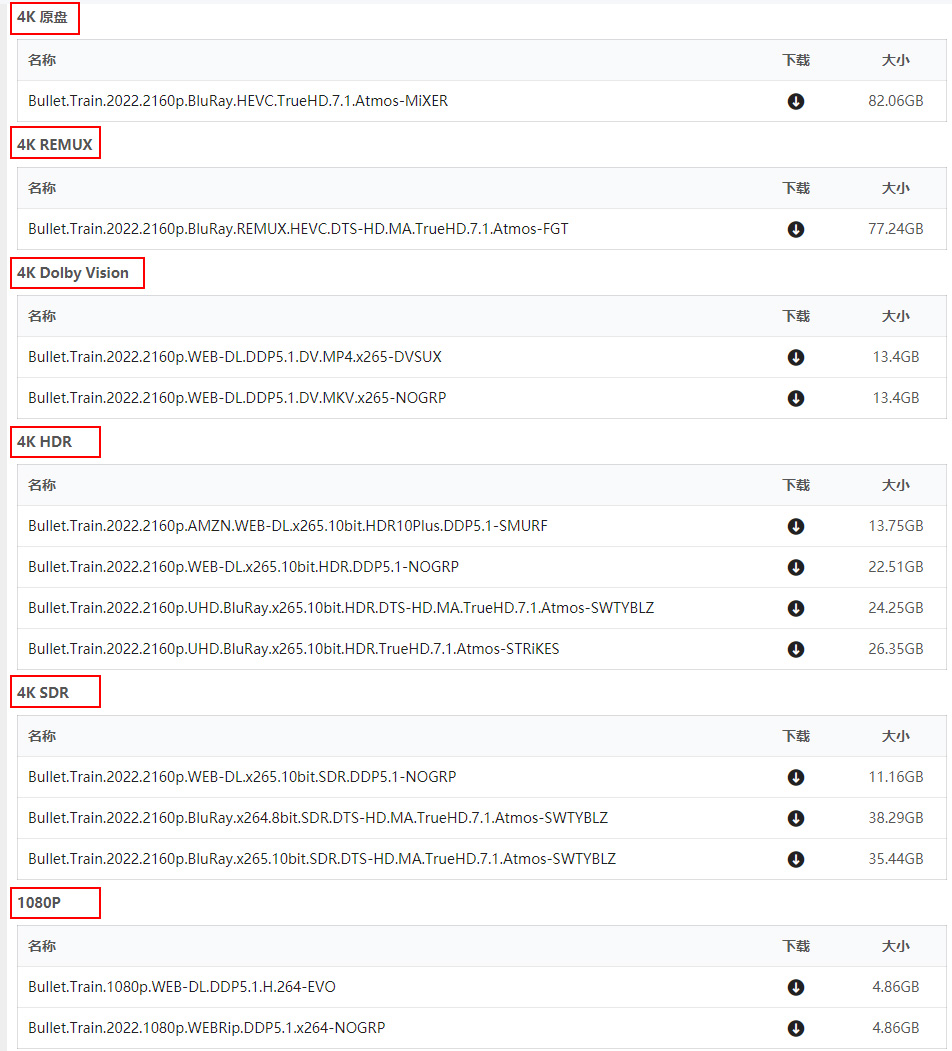The image size is (952, 1051).
Task: Click the 38.29GB size value
Action: (896, 817)
